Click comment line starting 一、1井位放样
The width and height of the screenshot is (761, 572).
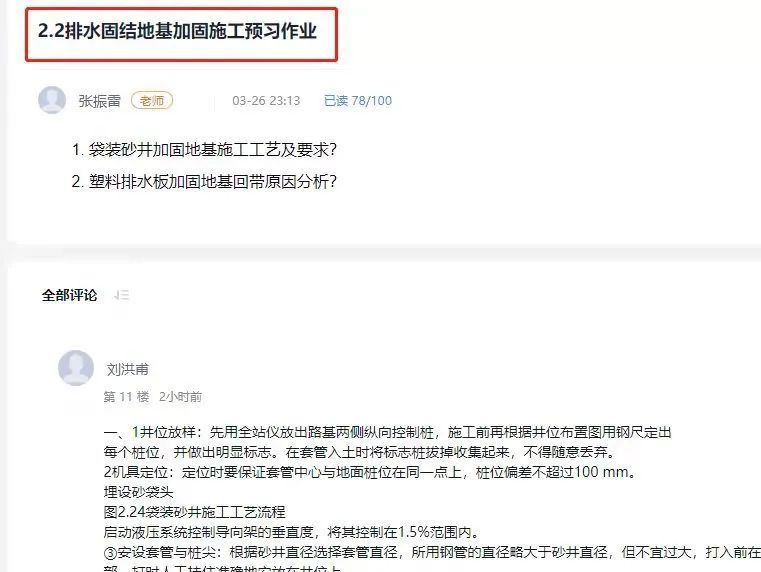pyautogui.click(x=387, y=432)
